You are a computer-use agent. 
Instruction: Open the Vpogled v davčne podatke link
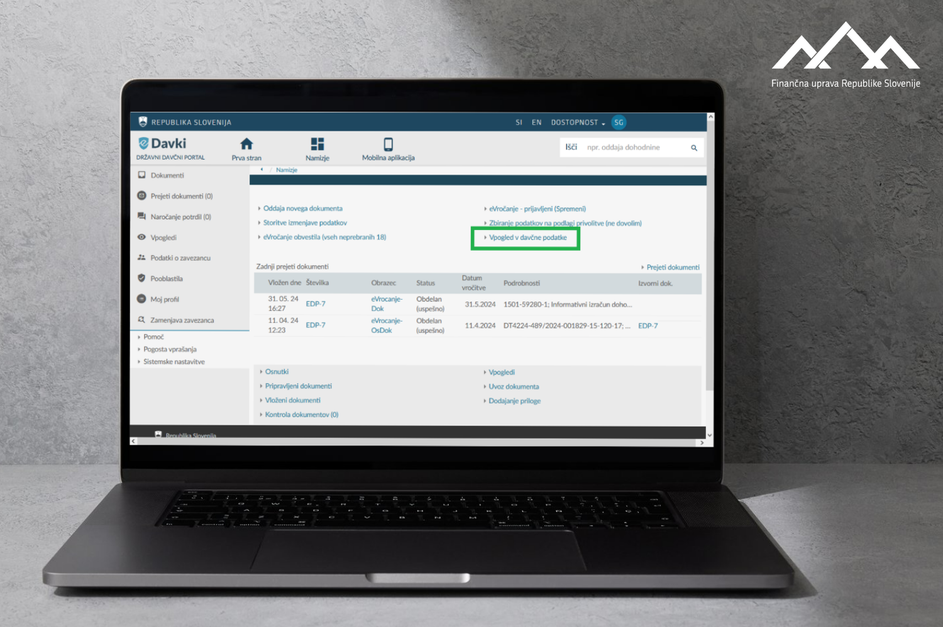pos(527,238)
